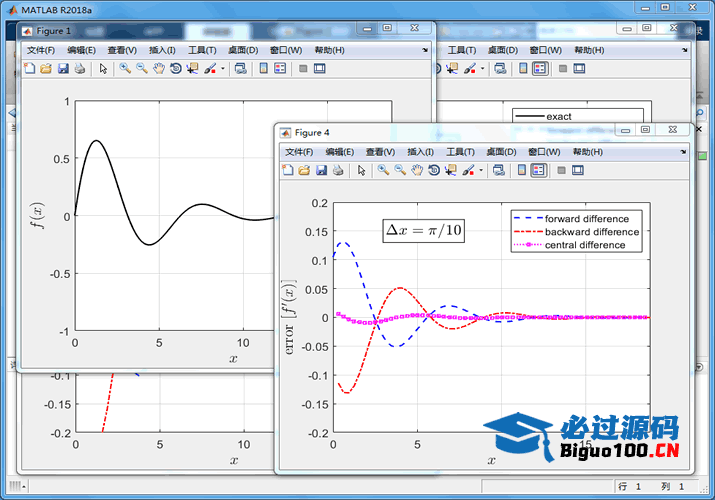
Task: Click Save icon in Figure 4 toolbar
Action: (x=321, y=171)
